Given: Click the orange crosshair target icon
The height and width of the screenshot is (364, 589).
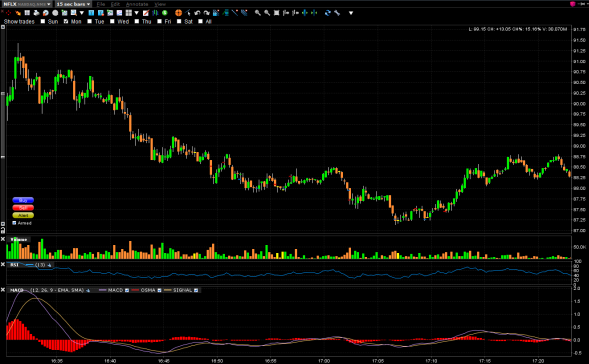Looking at the screenshot, I should pos(178,13).
